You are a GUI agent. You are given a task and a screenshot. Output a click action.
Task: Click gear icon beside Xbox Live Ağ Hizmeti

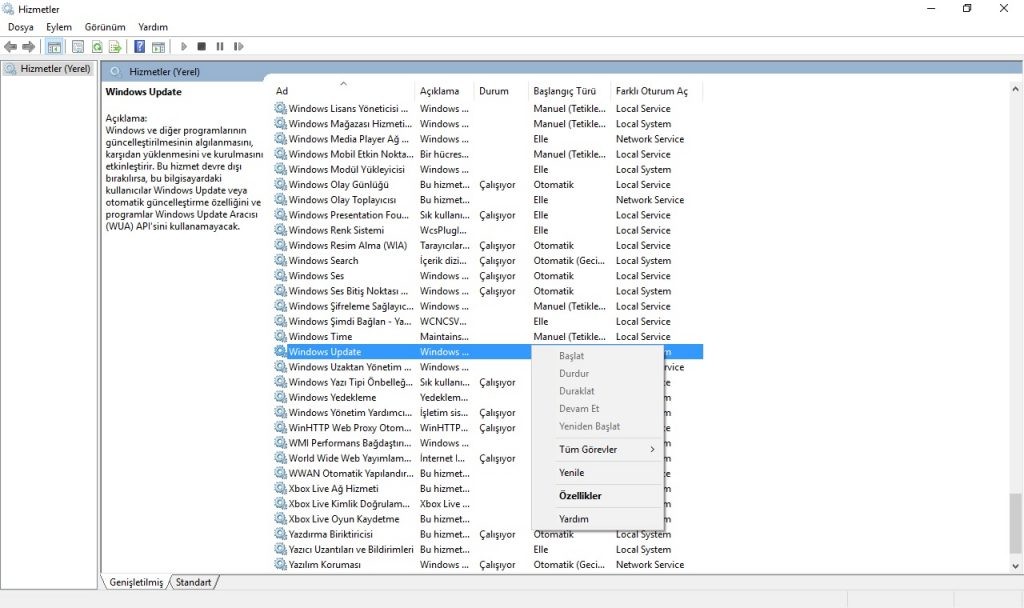[x=281, y=488]
